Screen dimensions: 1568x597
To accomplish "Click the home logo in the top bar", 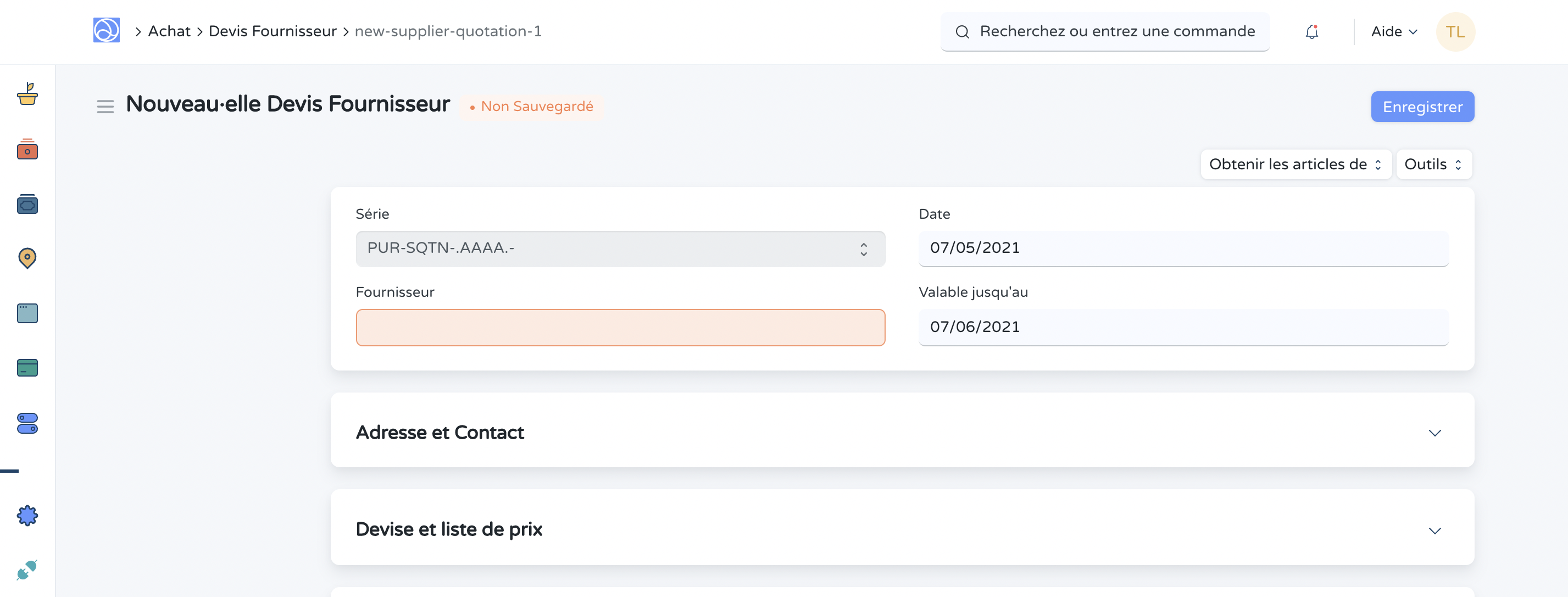I will coord(107,30).
